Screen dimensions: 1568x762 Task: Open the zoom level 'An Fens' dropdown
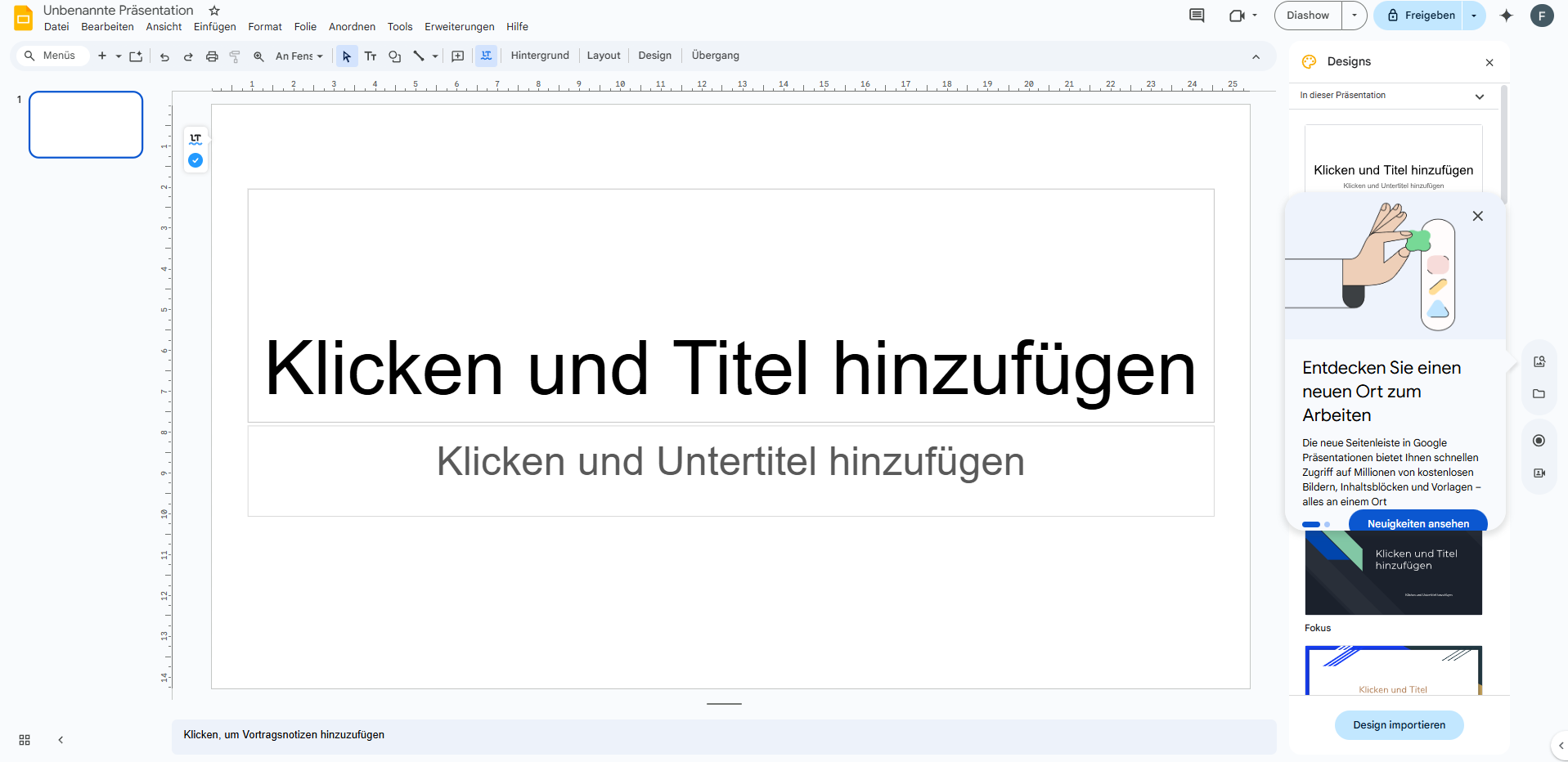299,56
